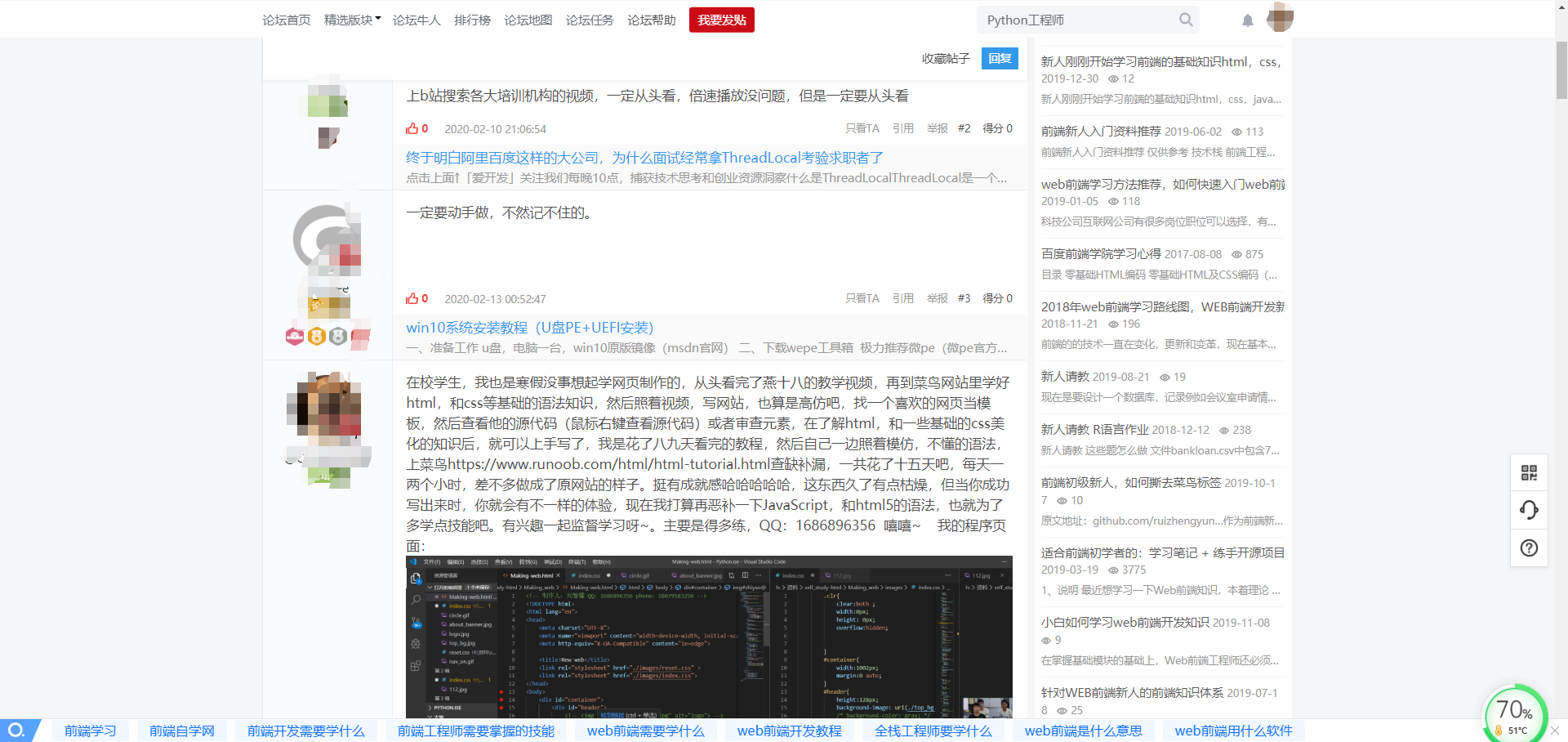Expand the 精选版块 dropdown menu
Image resolution: width=1568 pixels, height=742 pixels.
coord(350,20)
